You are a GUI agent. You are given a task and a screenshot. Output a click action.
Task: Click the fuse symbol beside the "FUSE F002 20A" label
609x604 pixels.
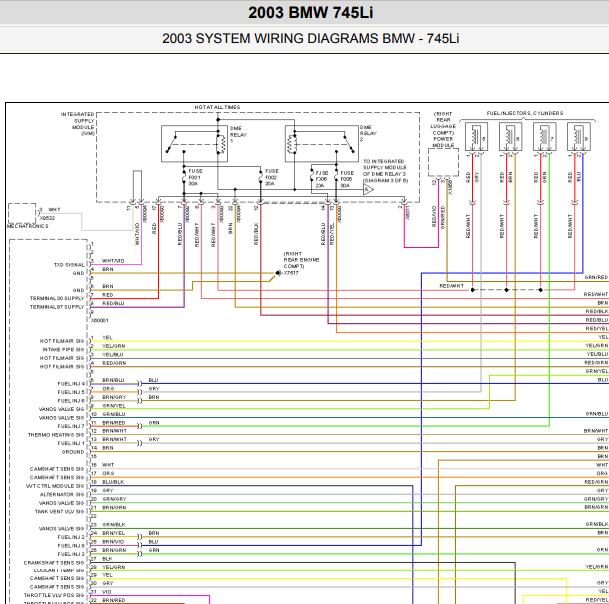coord(261,177)
